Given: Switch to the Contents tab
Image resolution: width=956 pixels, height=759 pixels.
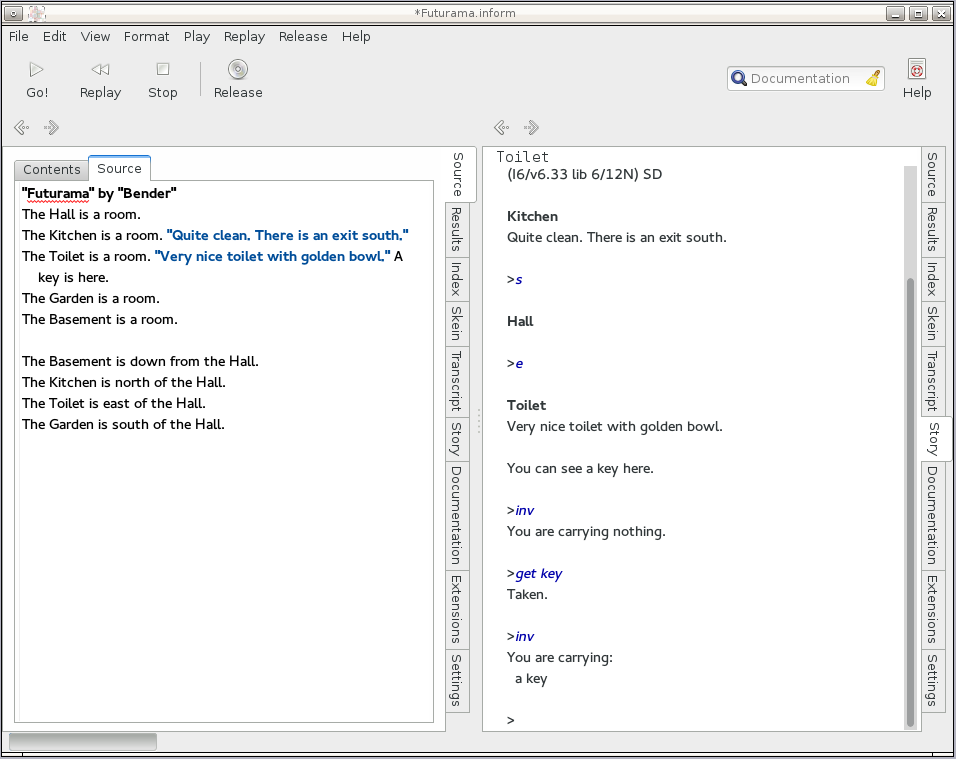Looking at the screenshot, I should 52,170.
